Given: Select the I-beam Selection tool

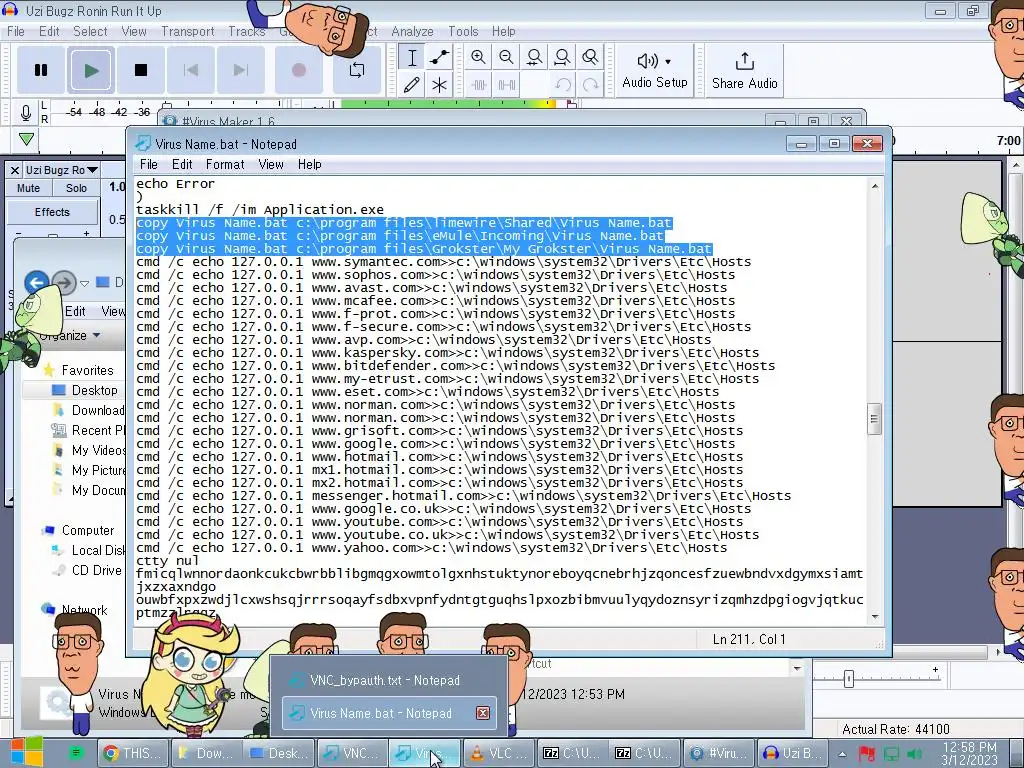Looking at the screenshot, I should [411, 57].
